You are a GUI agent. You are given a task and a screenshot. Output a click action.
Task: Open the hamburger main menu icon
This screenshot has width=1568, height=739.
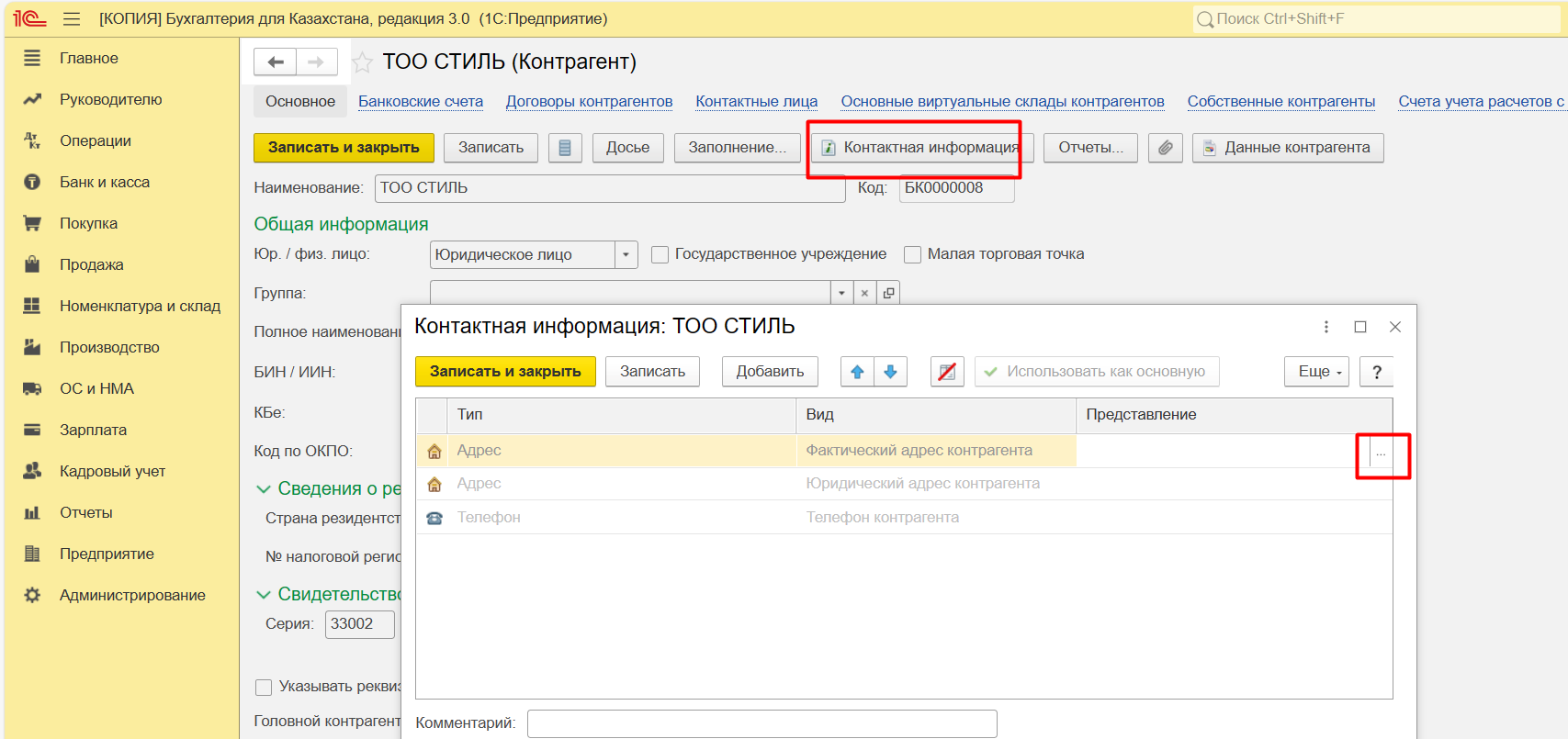72,19
